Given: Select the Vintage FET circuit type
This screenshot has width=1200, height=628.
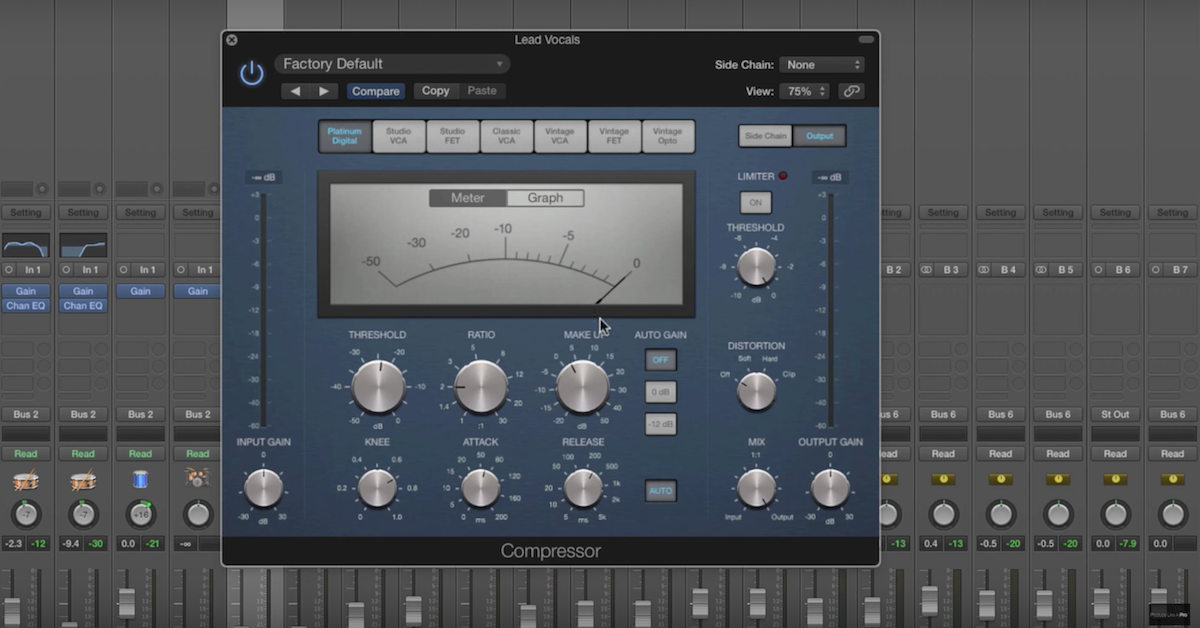Looking at the screenshot, I should (614, 136).
